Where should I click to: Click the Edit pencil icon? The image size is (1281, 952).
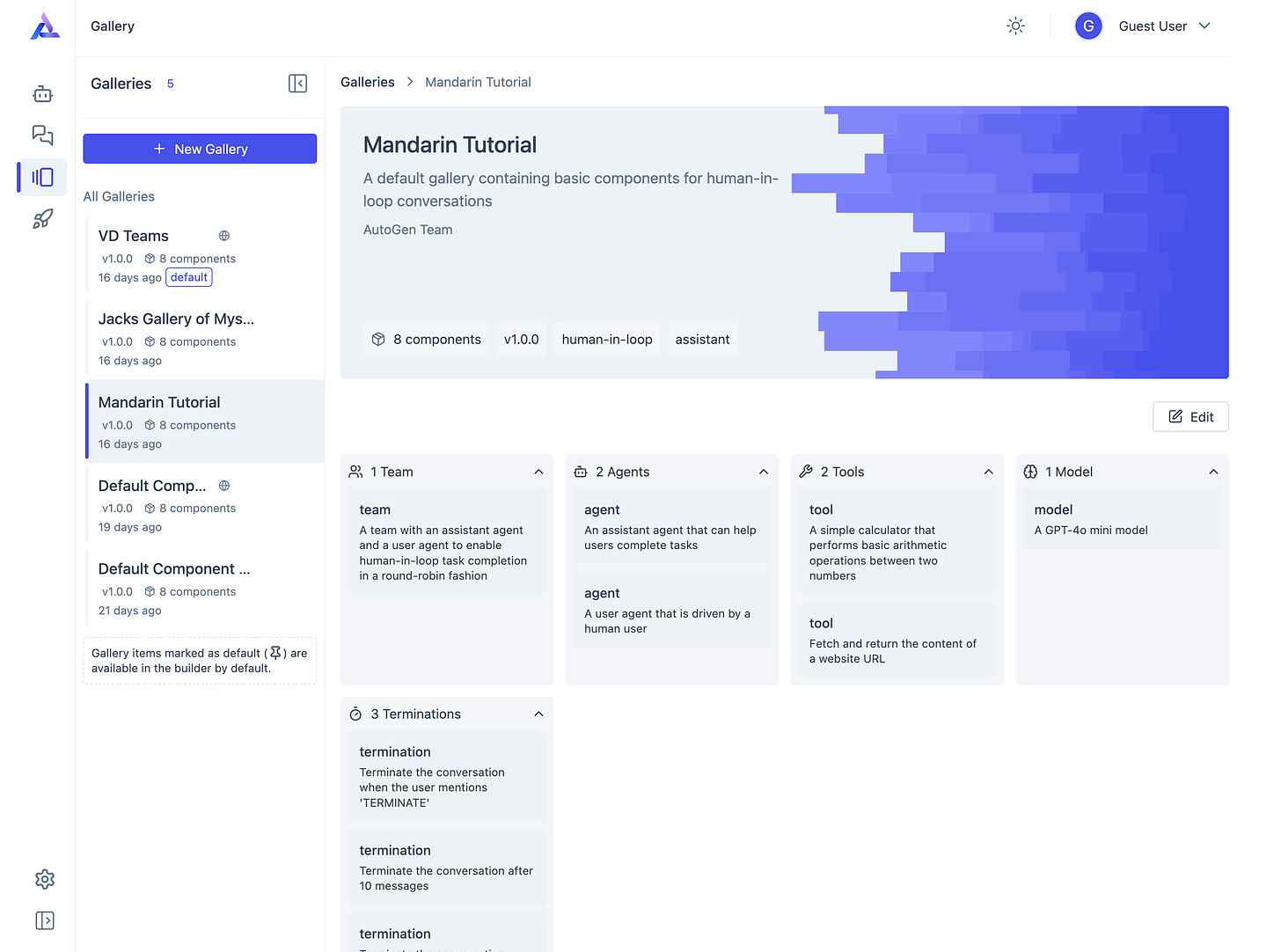coord(1175,417)
